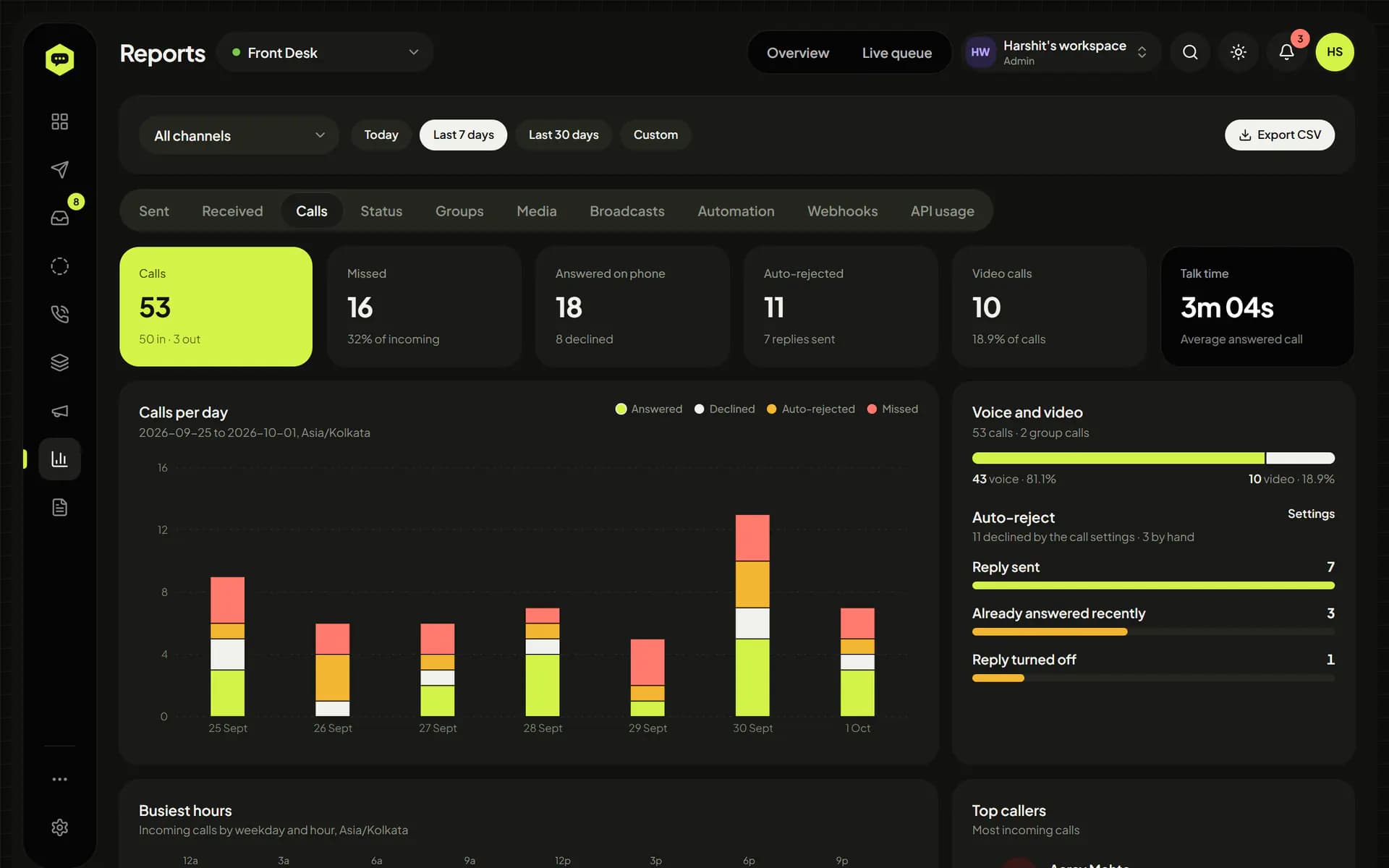The image size is (1389, 868).
Task: Switch to the Webhooks tab
Action: [x=842, y=211]
